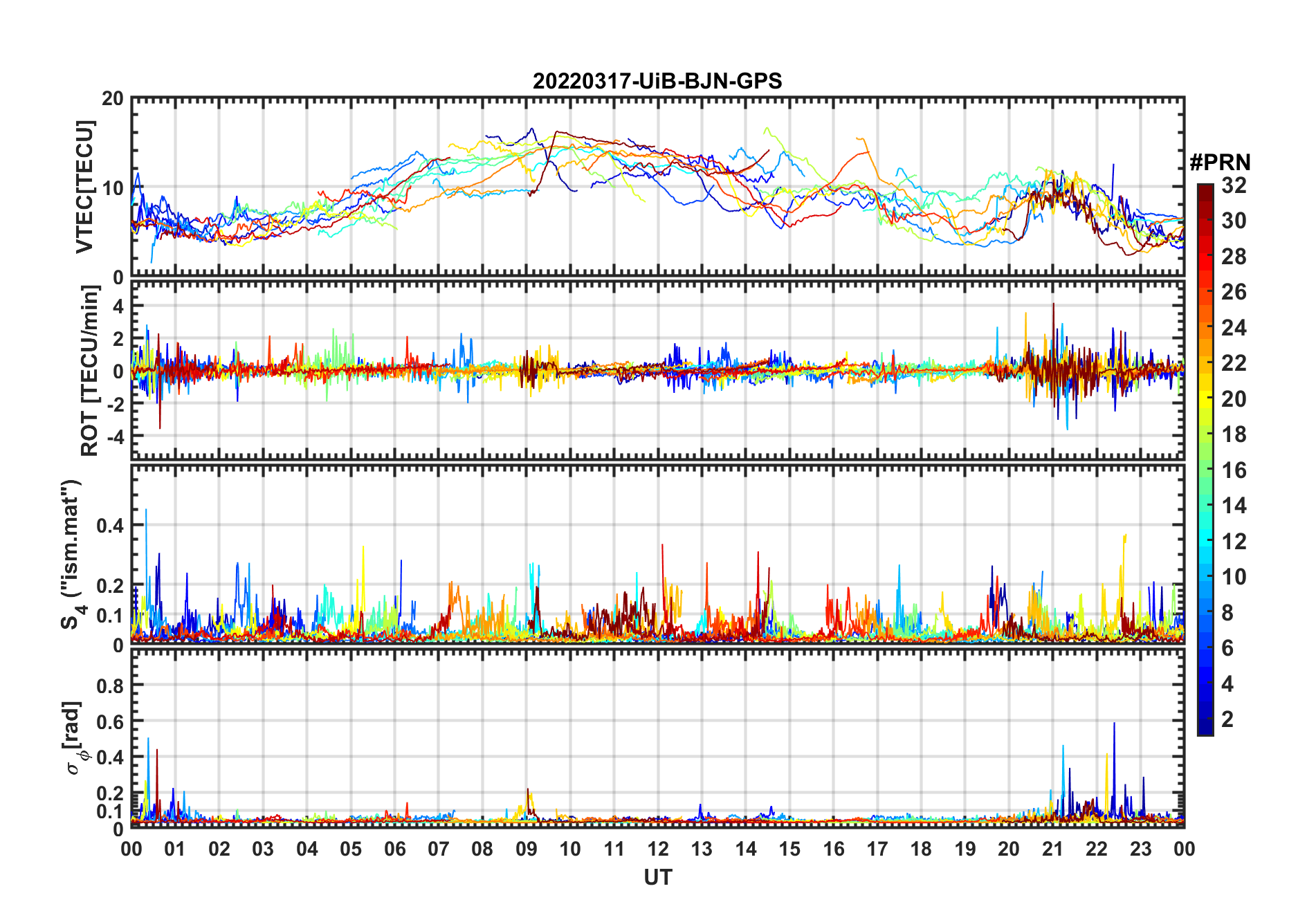Click colorbar tick label 12
1316x920 pixels.
[1234, 541]
